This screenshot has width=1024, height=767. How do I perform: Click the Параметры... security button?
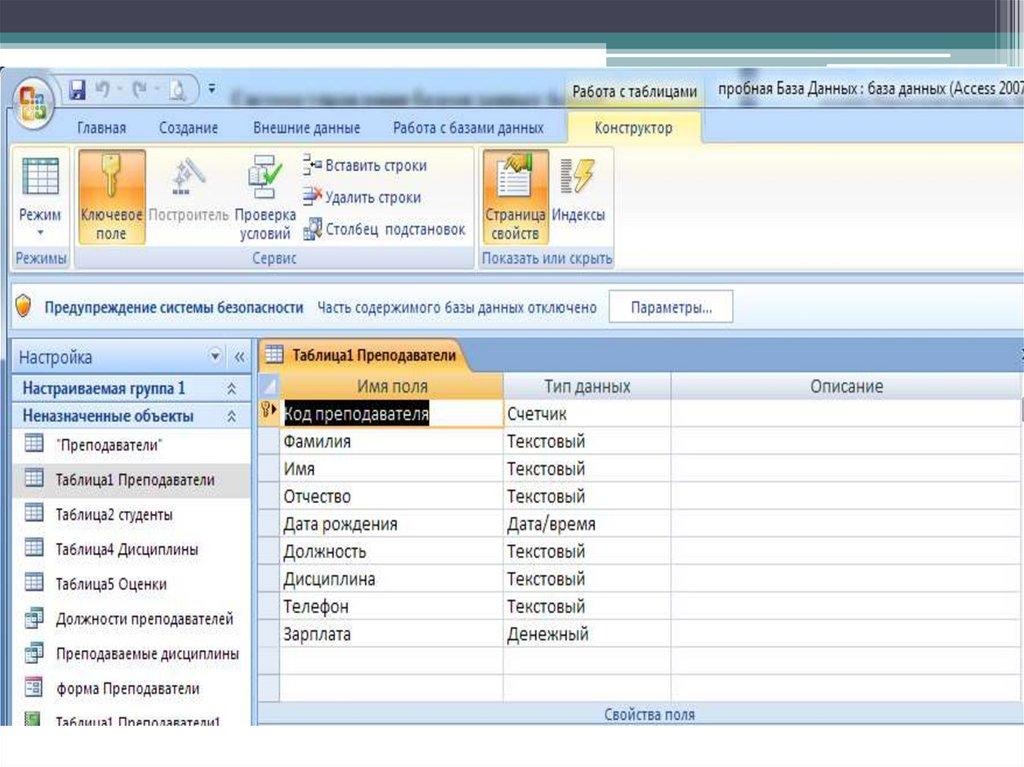[671, 308]
